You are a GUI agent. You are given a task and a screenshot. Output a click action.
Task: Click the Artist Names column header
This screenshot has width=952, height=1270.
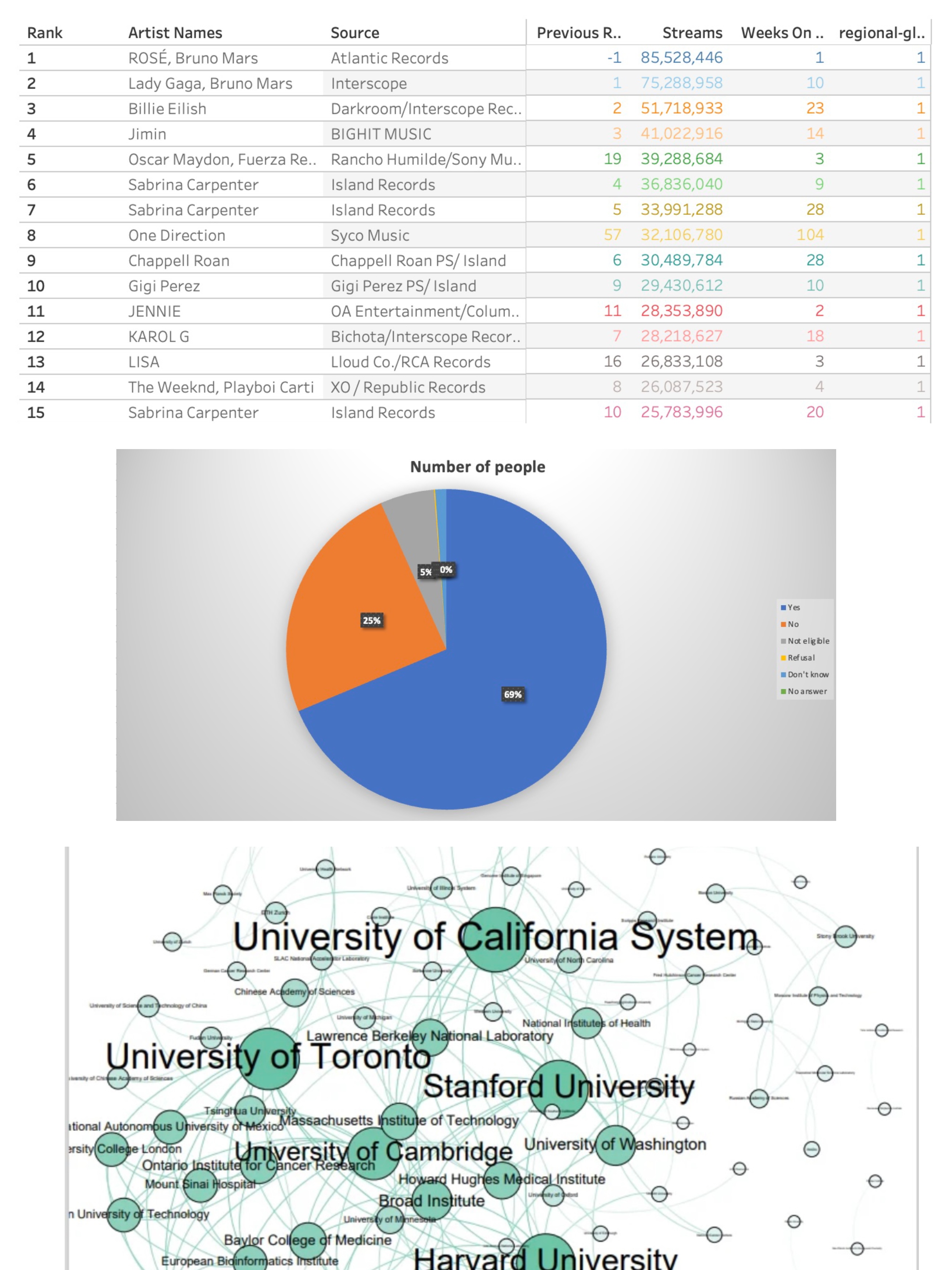point(175,33)
